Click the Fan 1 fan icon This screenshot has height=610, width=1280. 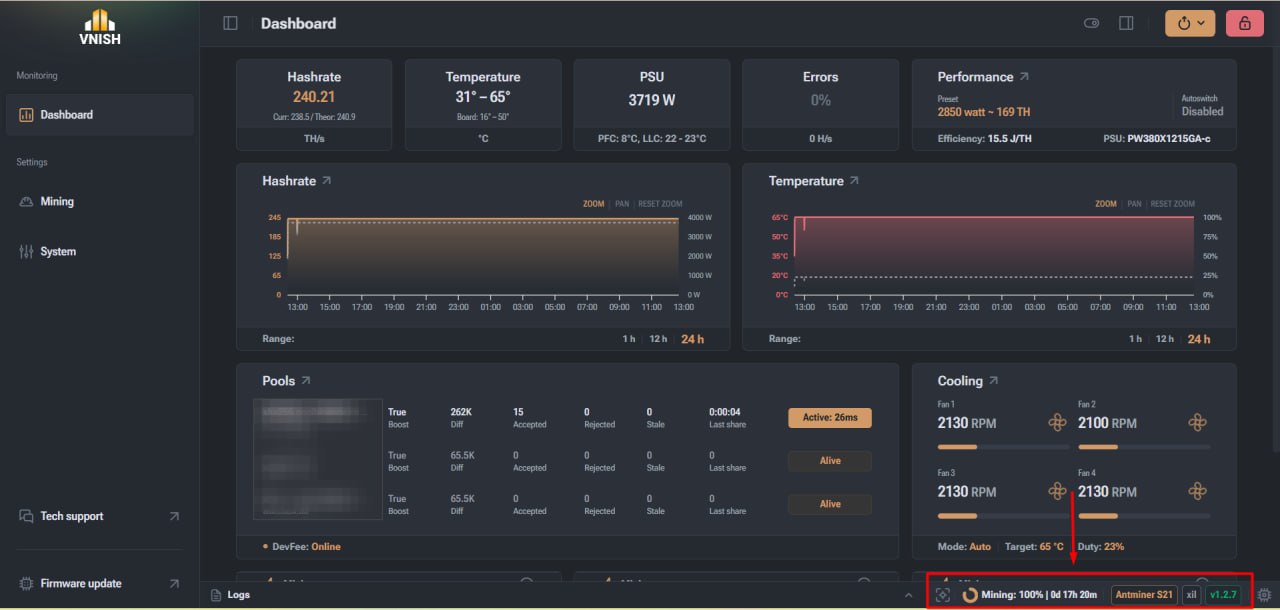click(x=1057, y=423)
